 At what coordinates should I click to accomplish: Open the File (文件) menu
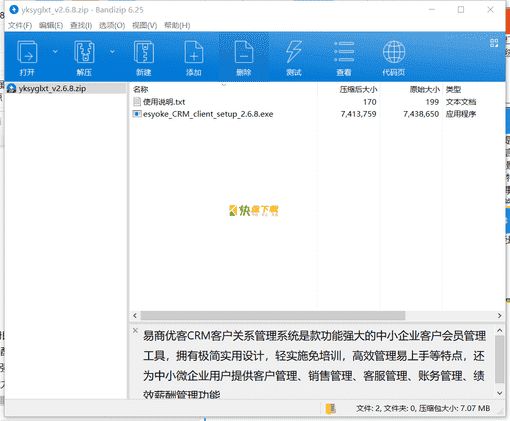click(x=20, y=25)
